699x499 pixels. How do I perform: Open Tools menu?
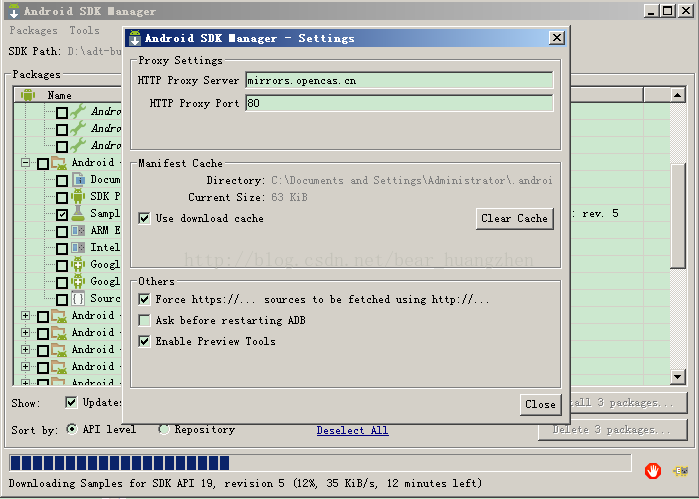pyautogui.click(x=84, y=30)
